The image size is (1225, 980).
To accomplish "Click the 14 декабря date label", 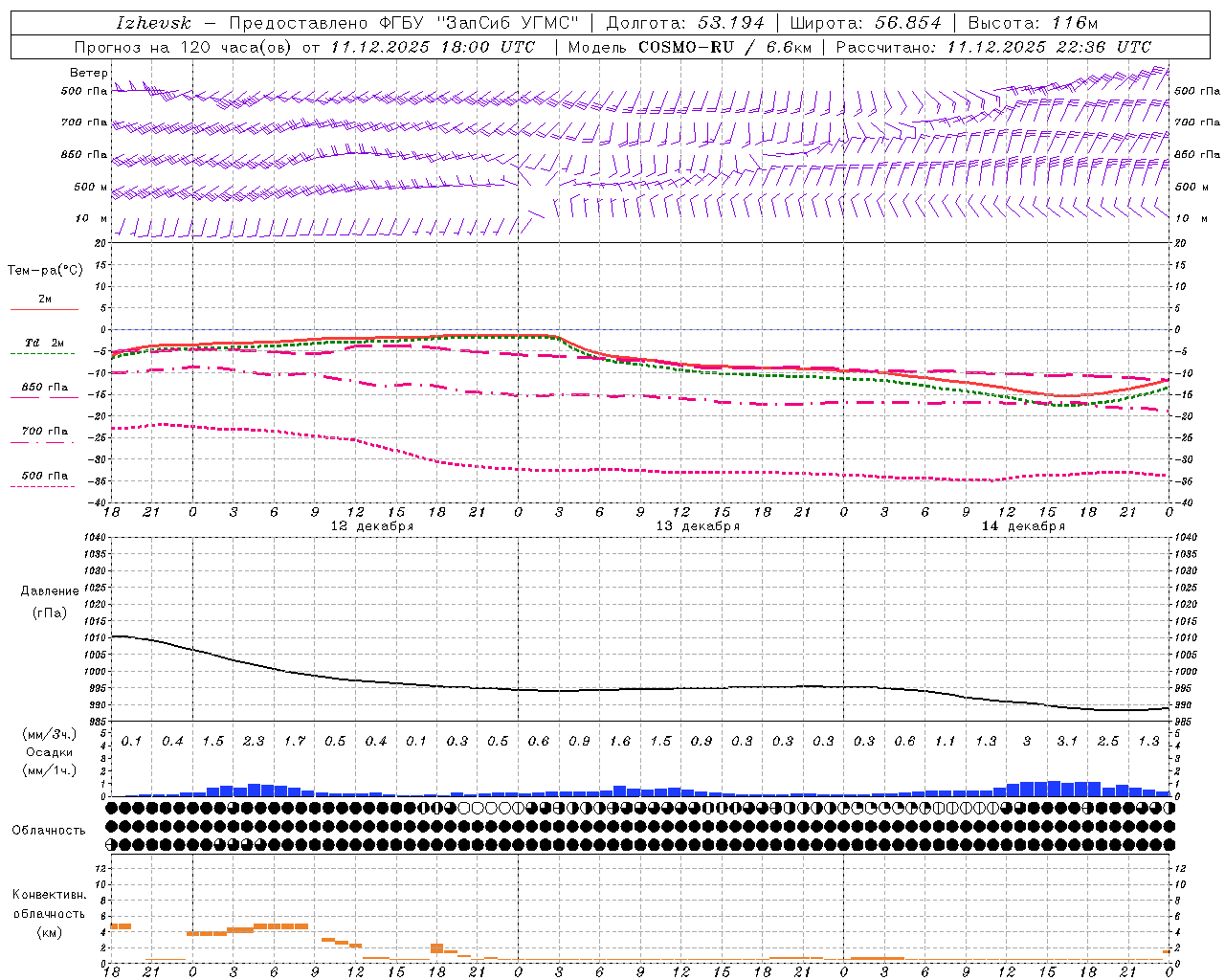I will 1023,526.
